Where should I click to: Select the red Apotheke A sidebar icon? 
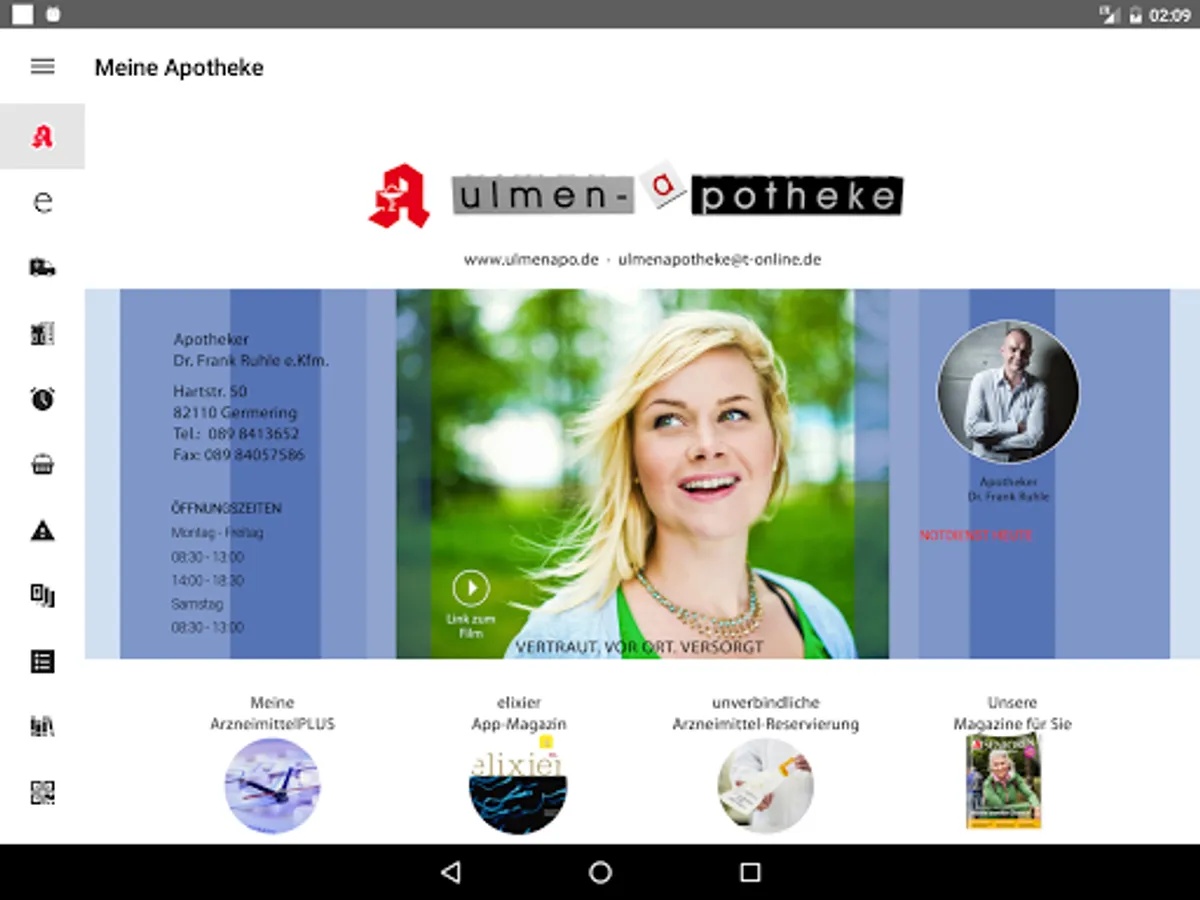pyautogui.click(x=42, y=136)
